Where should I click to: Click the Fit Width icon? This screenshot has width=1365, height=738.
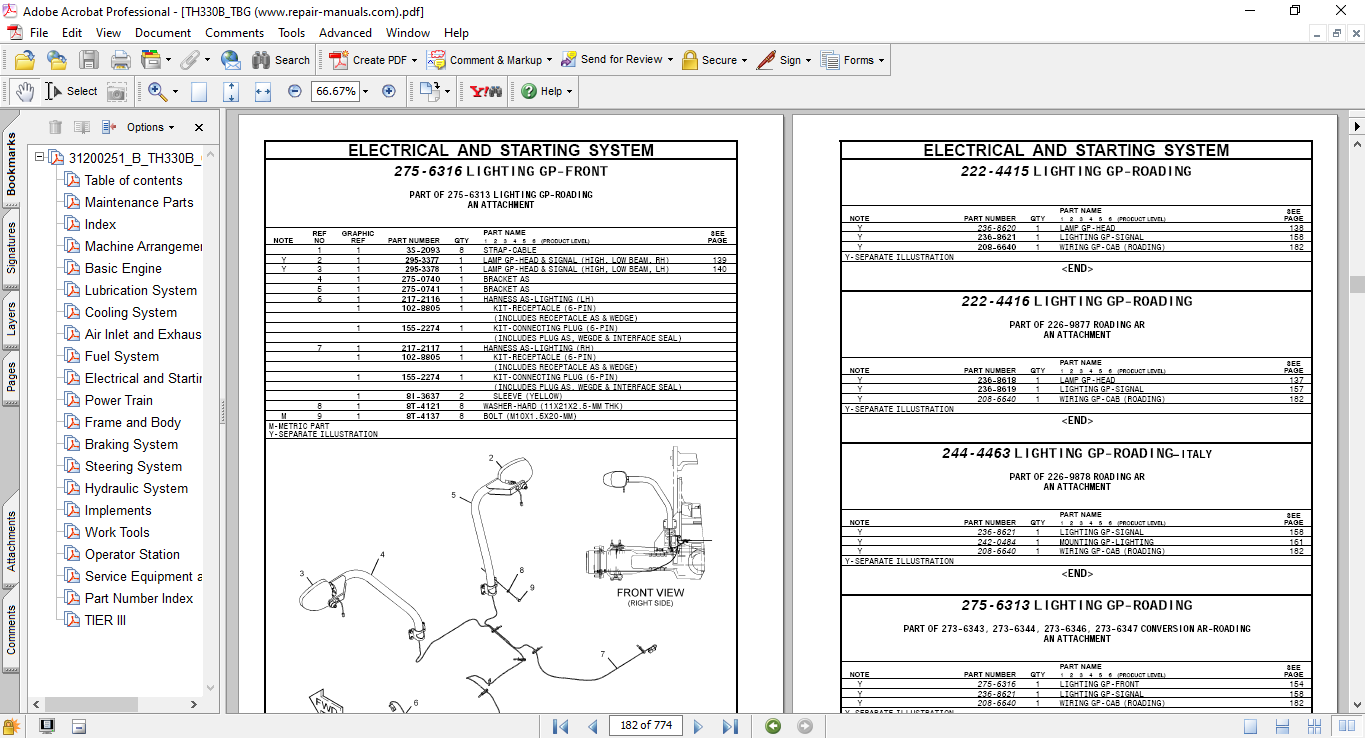point(263,91)
